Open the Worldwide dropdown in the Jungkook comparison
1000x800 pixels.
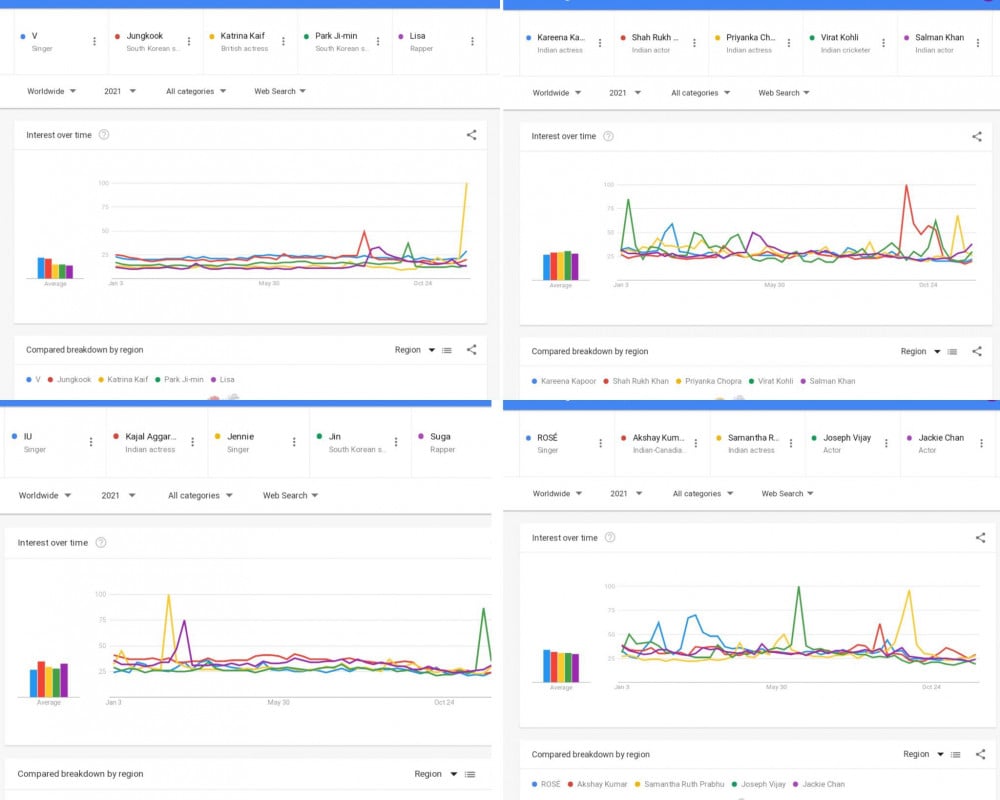51,91
